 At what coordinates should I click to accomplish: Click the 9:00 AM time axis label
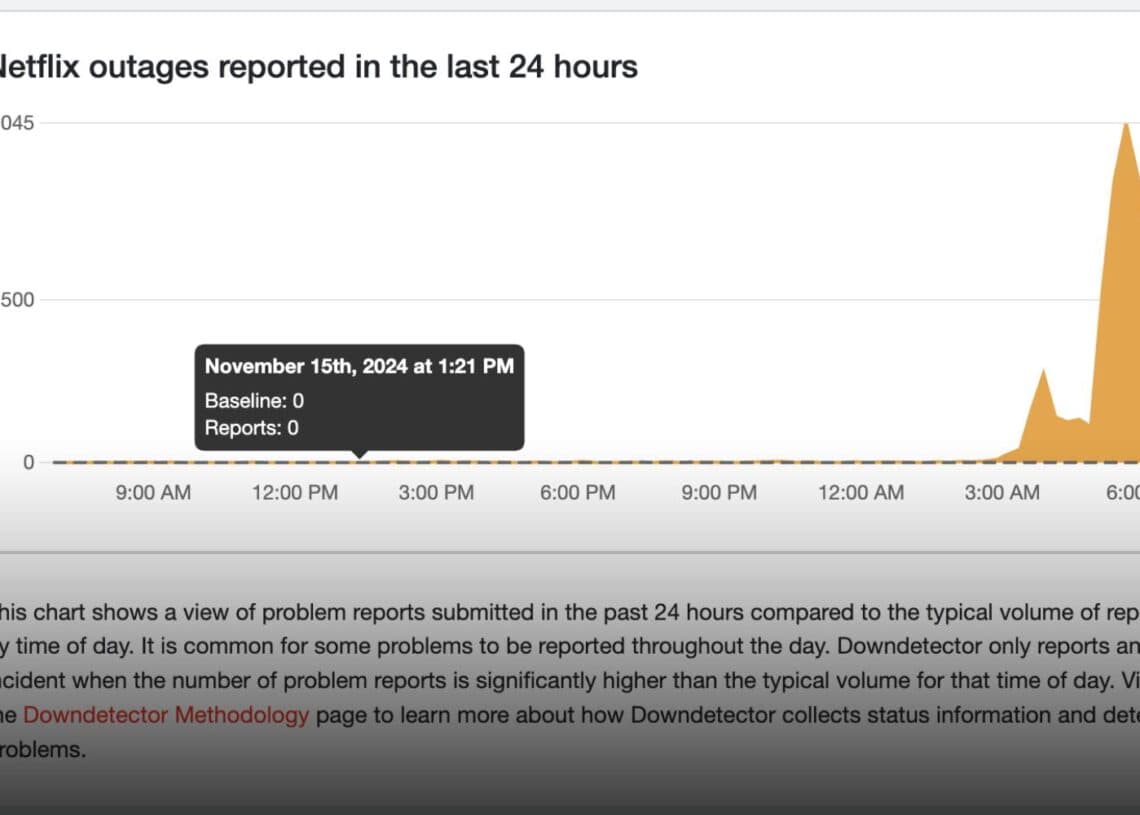(x=154, y=493)
